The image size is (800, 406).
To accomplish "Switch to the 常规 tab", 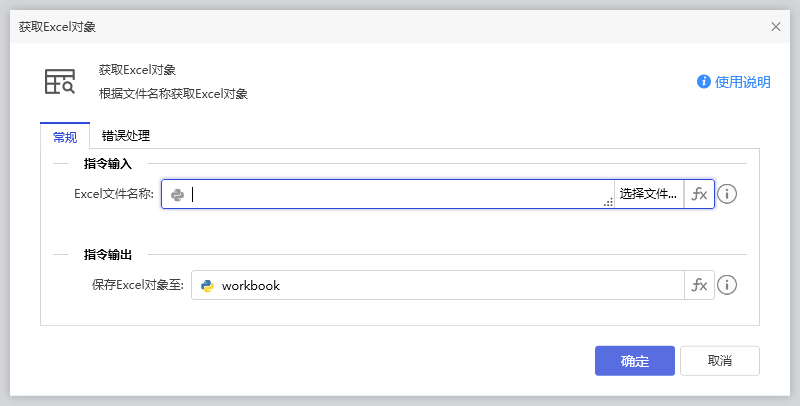I will click(65, 136).
